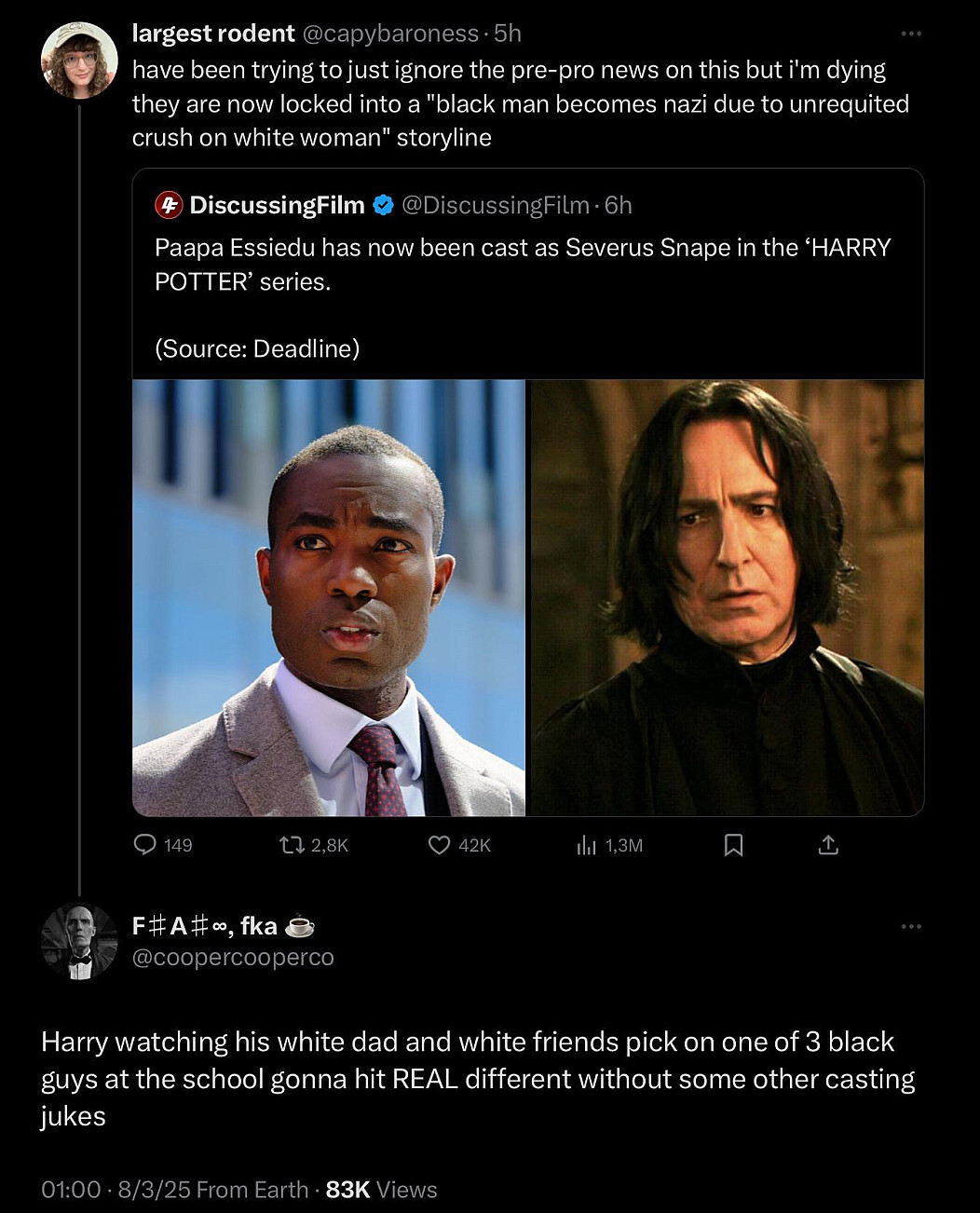The width and height of the screenshot is (980, 1213).
Task: Open the view analytics bar icon
Action: (x=586, y=845)
